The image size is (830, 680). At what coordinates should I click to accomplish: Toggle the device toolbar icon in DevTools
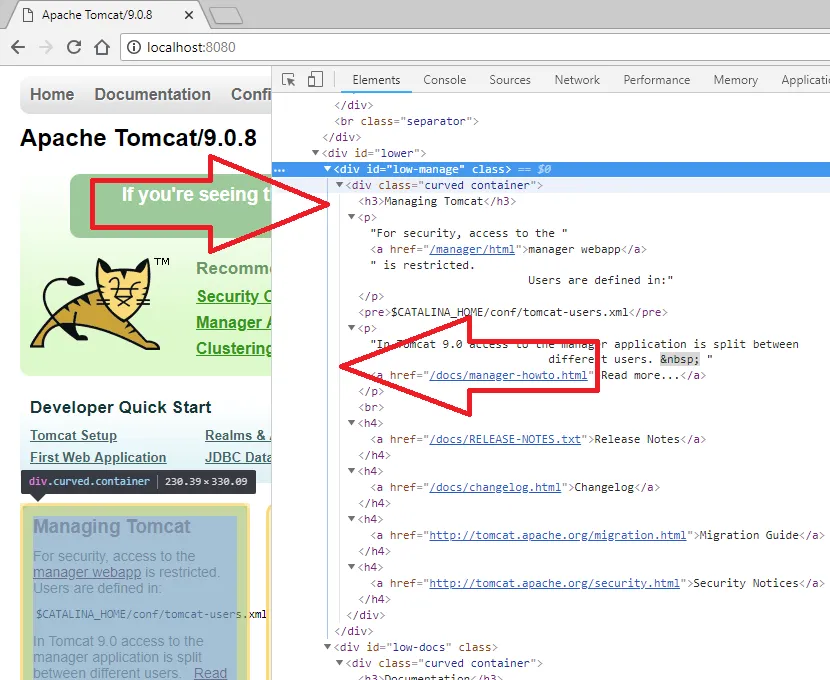tap(315, 79)
